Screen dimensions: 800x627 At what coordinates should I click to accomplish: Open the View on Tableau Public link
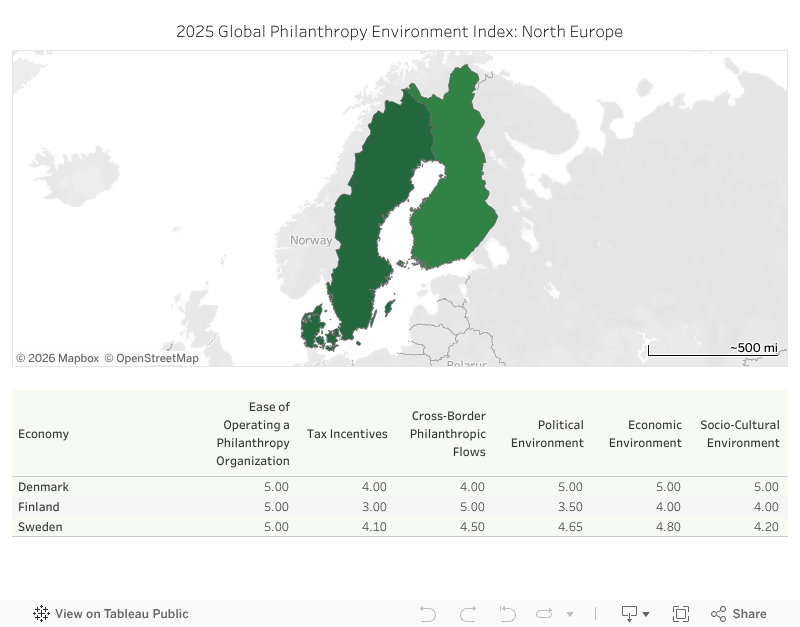point(121,614)
